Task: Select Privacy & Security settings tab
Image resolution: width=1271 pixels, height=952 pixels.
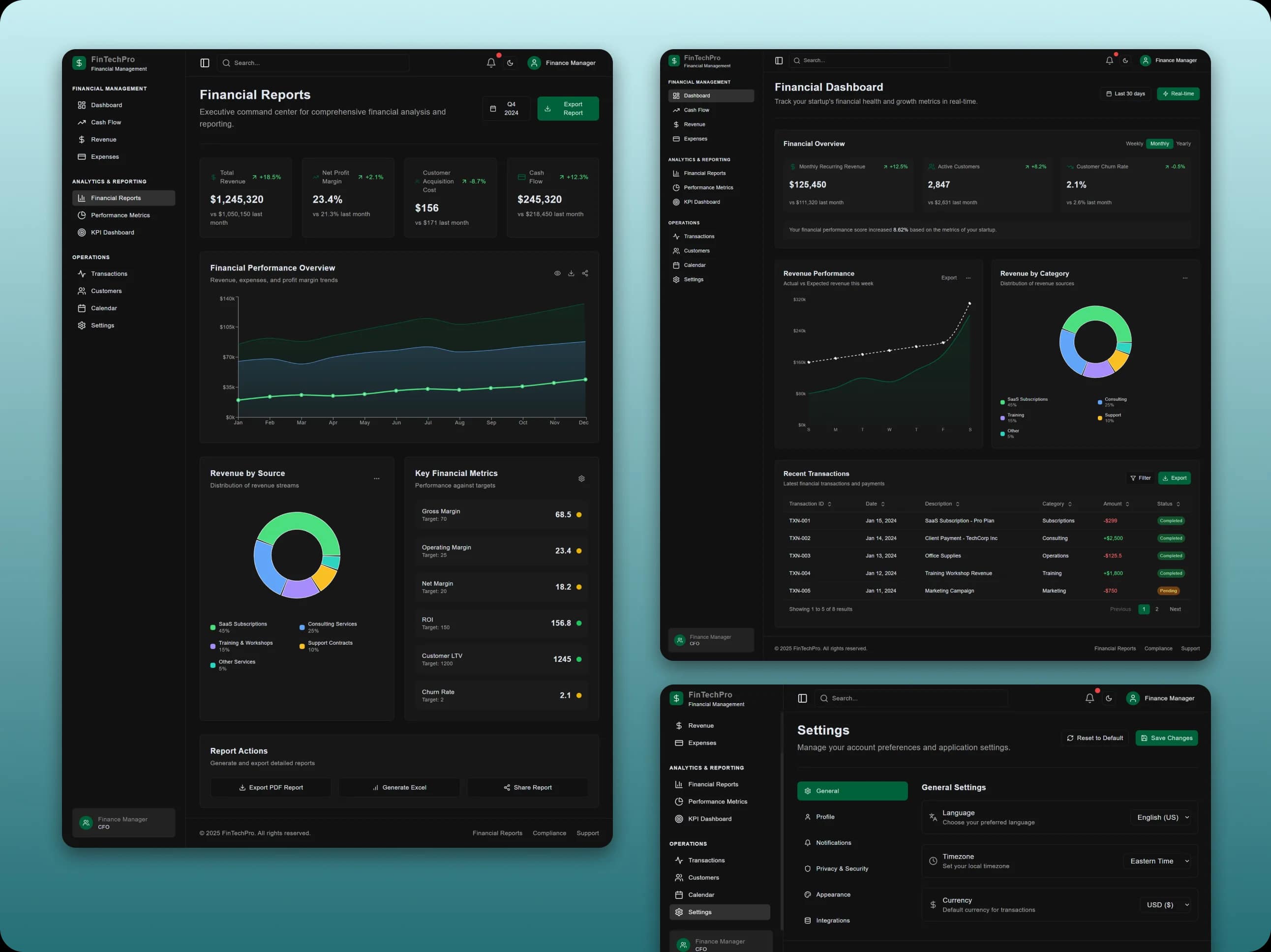Action: pyautogui.click(x=852, y=869)
